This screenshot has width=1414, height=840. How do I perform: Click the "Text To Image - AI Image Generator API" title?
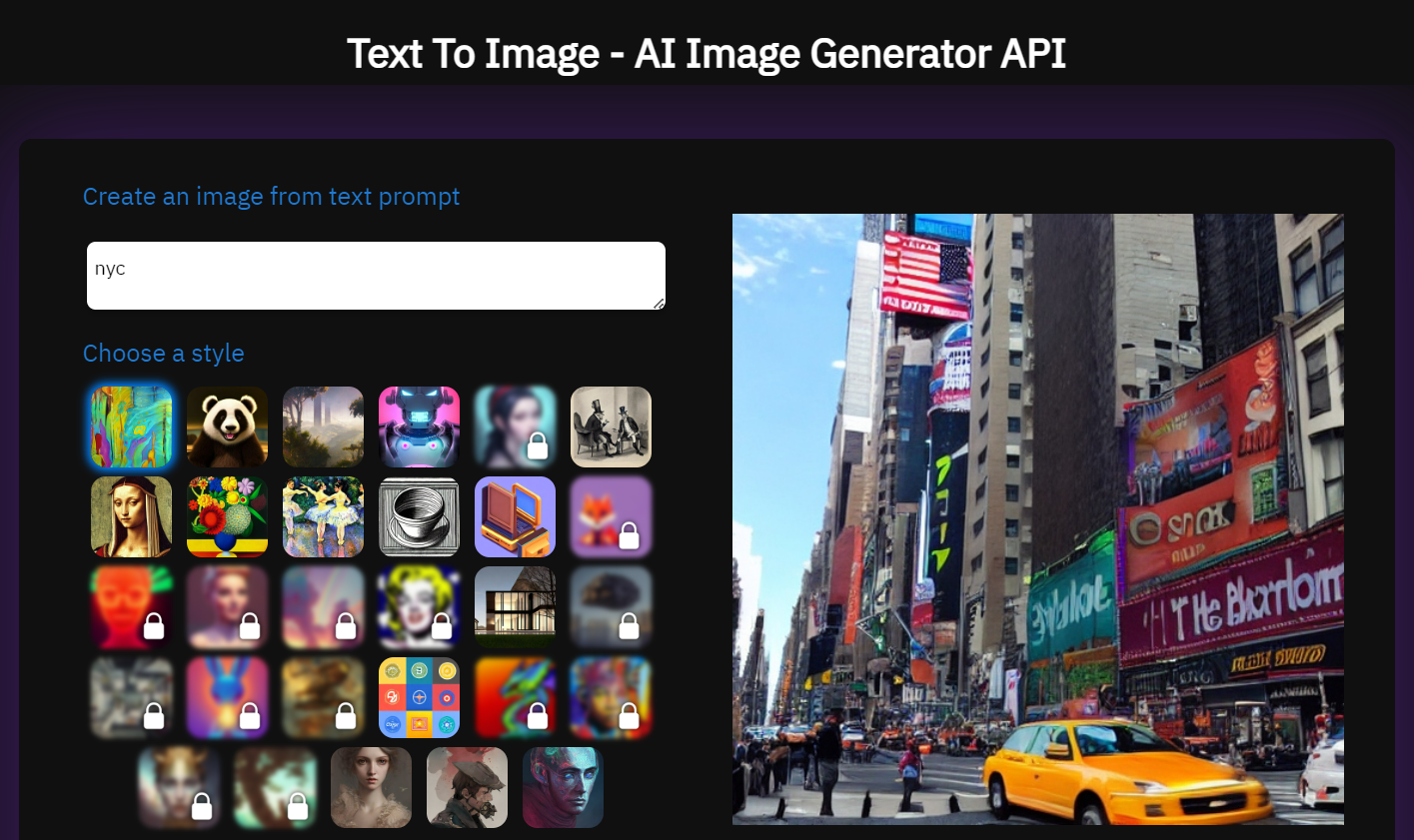707,53
